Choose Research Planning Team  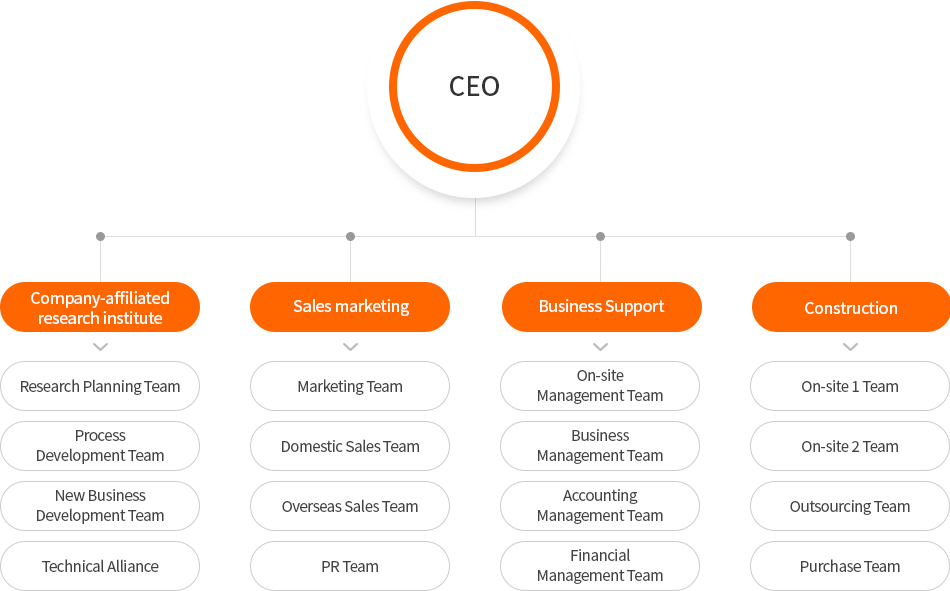[x=100, y=386]
